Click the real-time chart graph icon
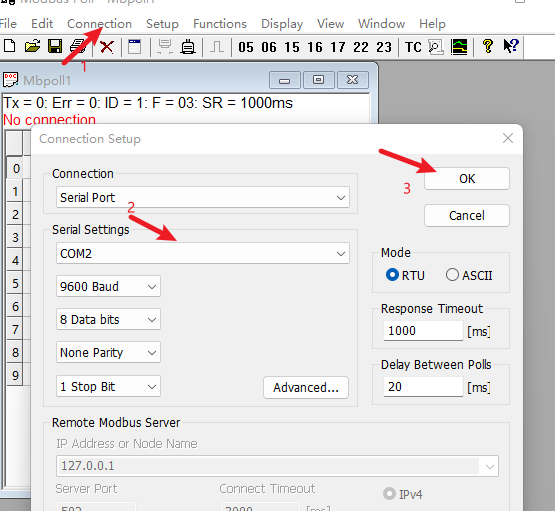 (459, 47)
